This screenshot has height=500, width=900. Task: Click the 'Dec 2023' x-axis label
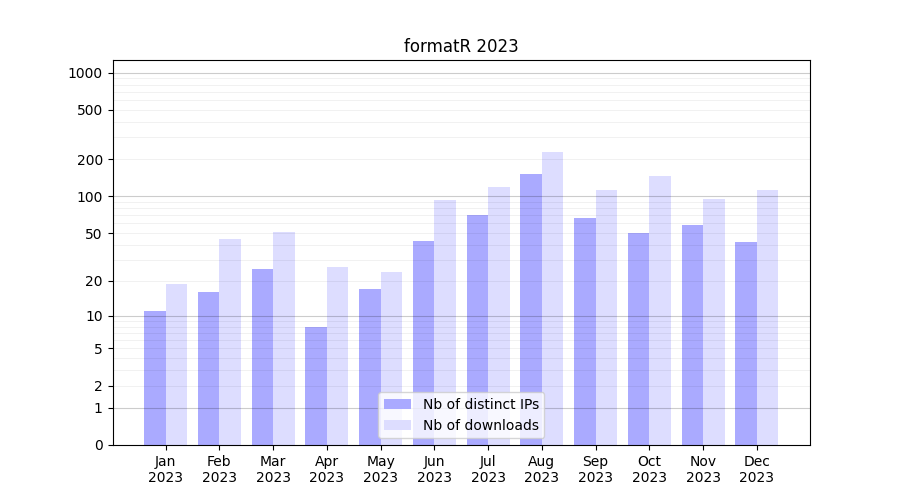756,469
